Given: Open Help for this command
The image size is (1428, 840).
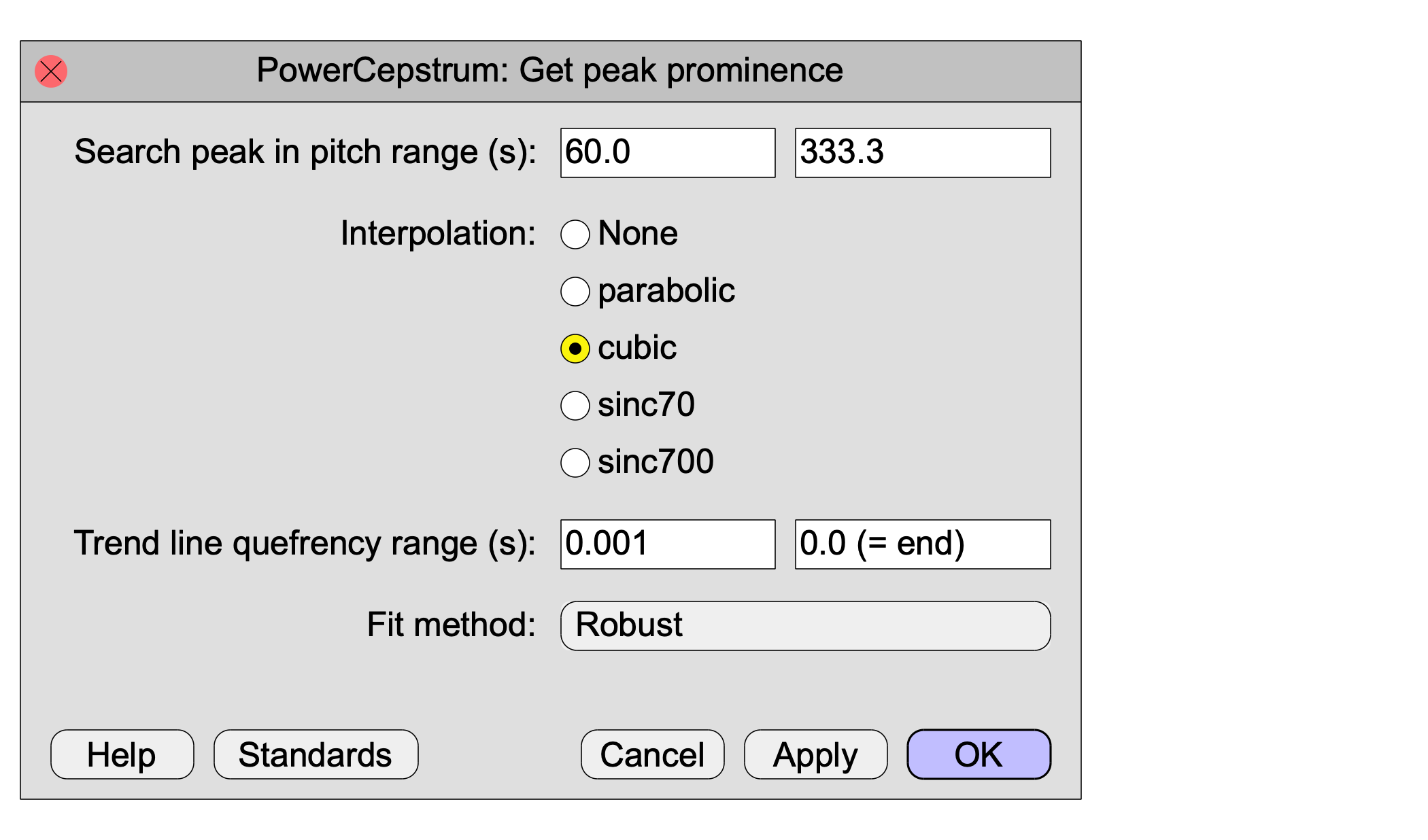Looking at the screenshot, I should (x=122, y=754).
